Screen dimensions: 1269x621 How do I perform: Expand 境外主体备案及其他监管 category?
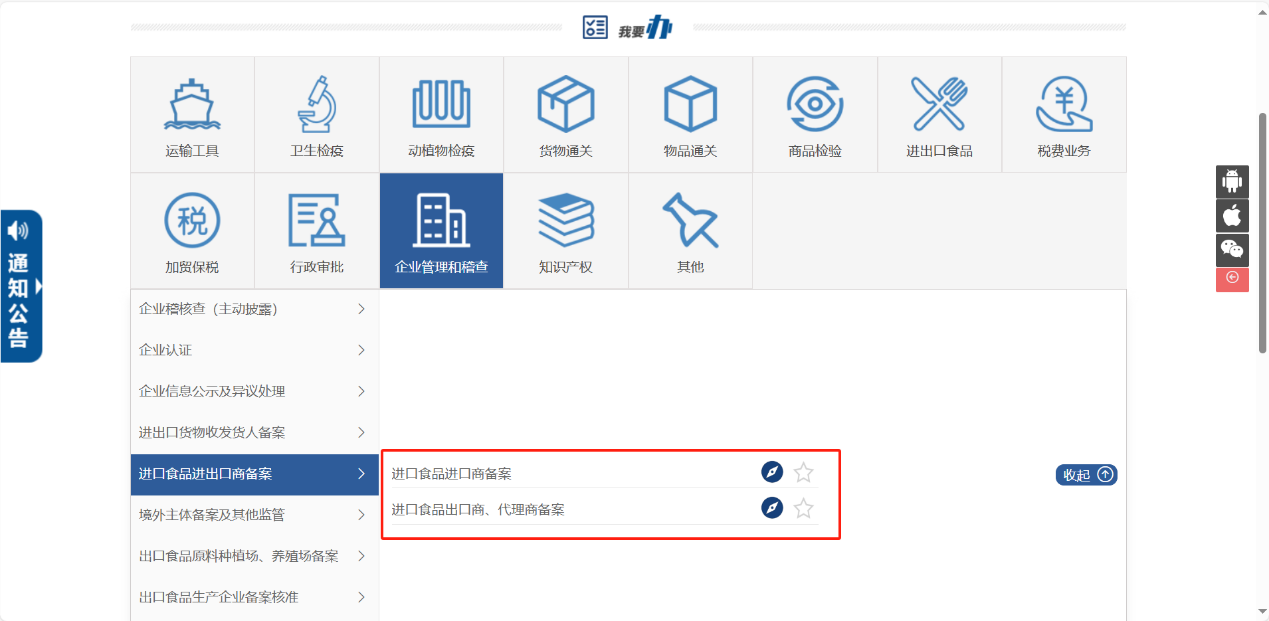[x=254, y=515]
